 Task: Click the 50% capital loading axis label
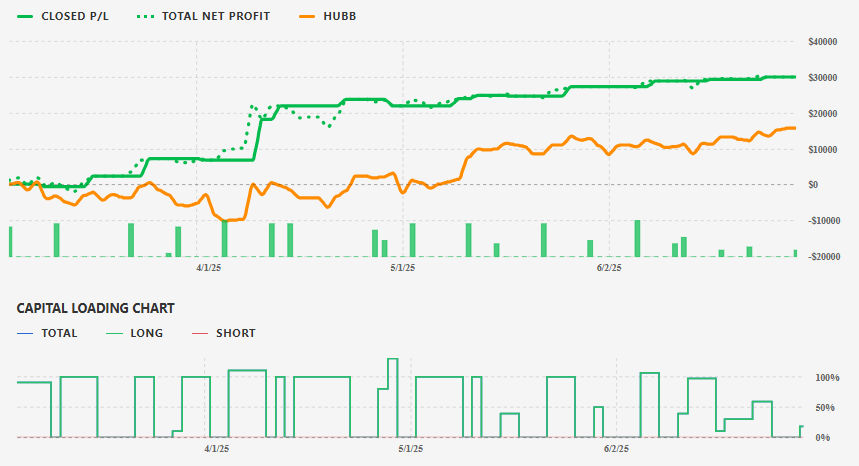coord(825,408)
